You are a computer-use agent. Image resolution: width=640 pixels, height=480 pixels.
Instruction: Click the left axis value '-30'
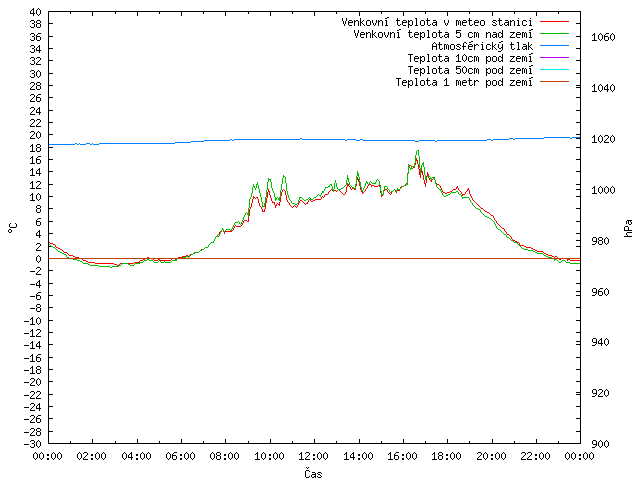[33, 444]
